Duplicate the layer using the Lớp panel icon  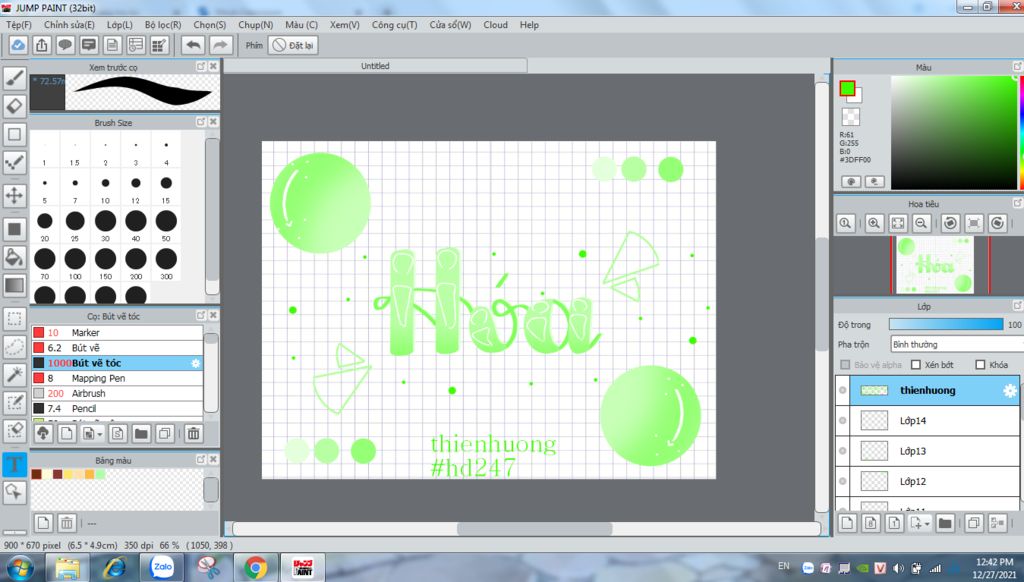tap(974, 523)
